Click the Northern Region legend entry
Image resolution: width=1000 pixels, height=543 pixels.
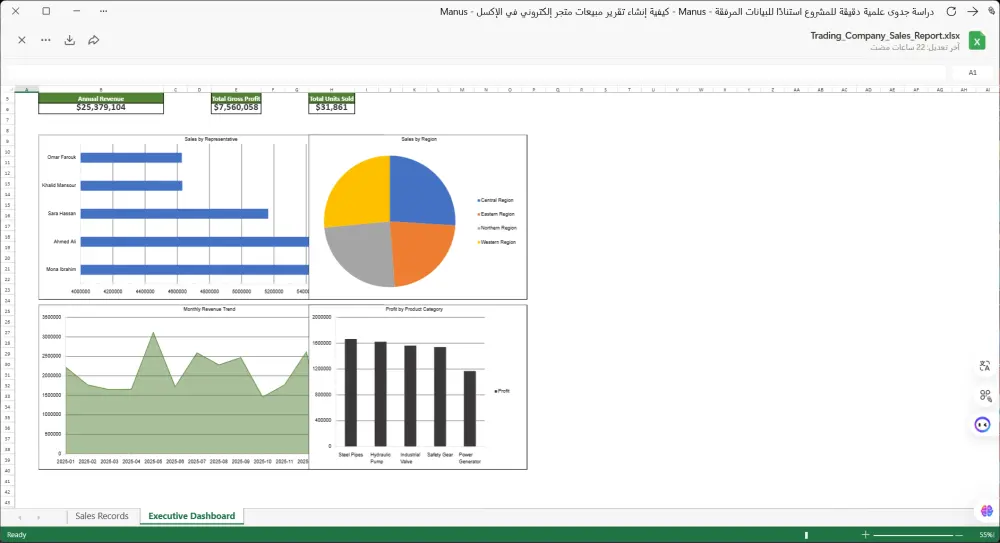pos(497,228)
